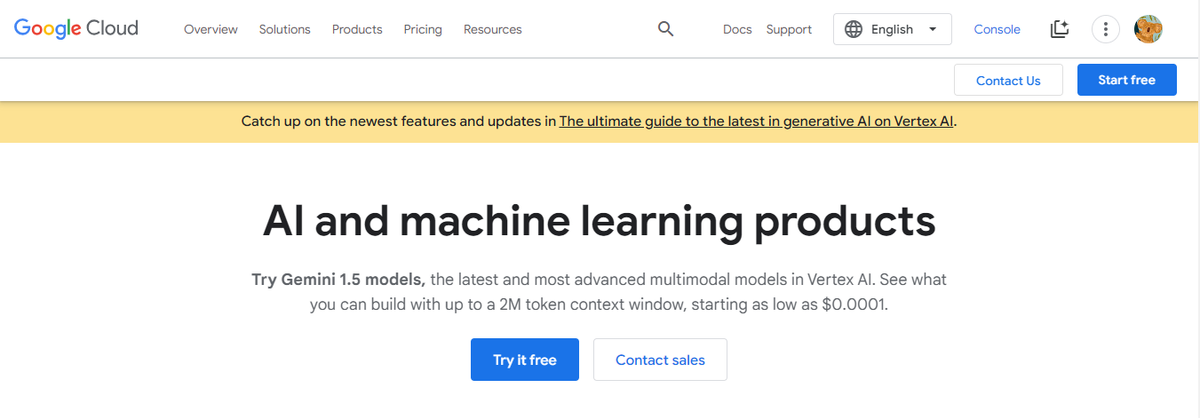Screen dimensions: 1200x418
Task: Select the Pricing menu item
Action: 423,29
